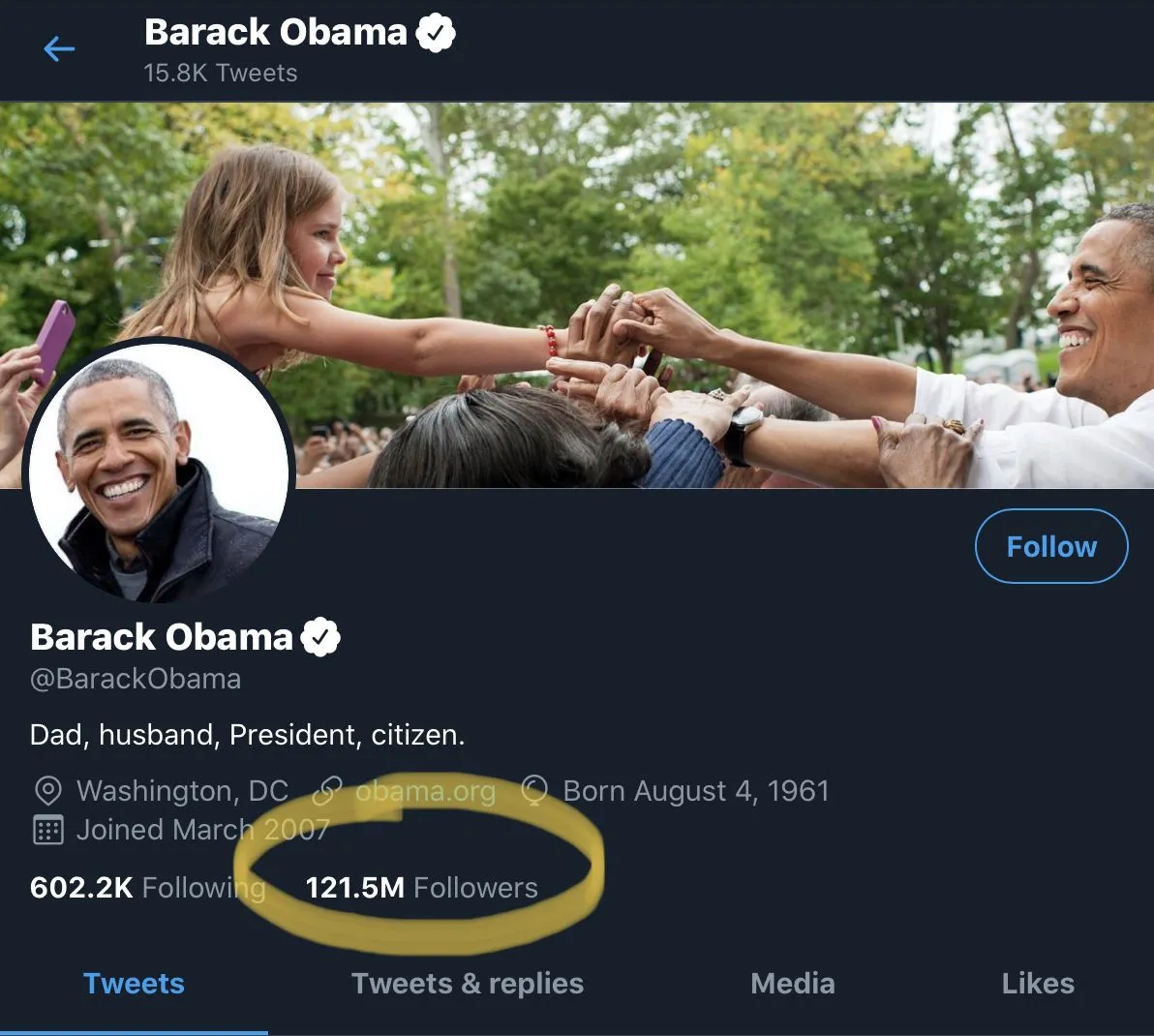The image size is (1154, 1036).
Task: Click the back arrow icon
Action: click(x=59, y=48)
